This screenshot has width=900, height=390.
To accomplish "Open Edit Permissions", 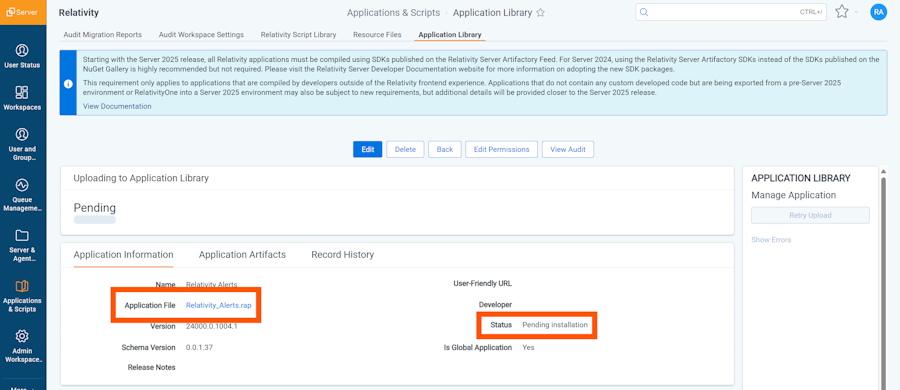I will click(502, 149).
